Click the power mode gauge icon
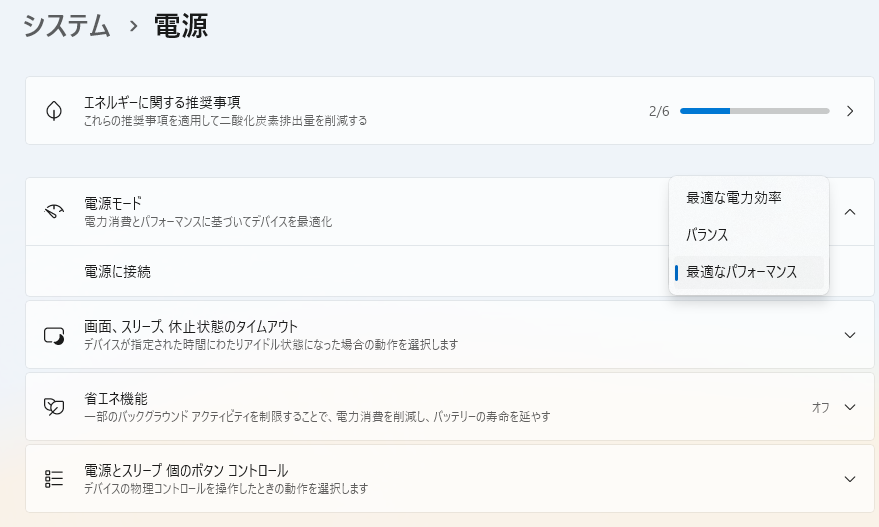The height and width of the screenshot is (527, 879). [x=54, y=212]
